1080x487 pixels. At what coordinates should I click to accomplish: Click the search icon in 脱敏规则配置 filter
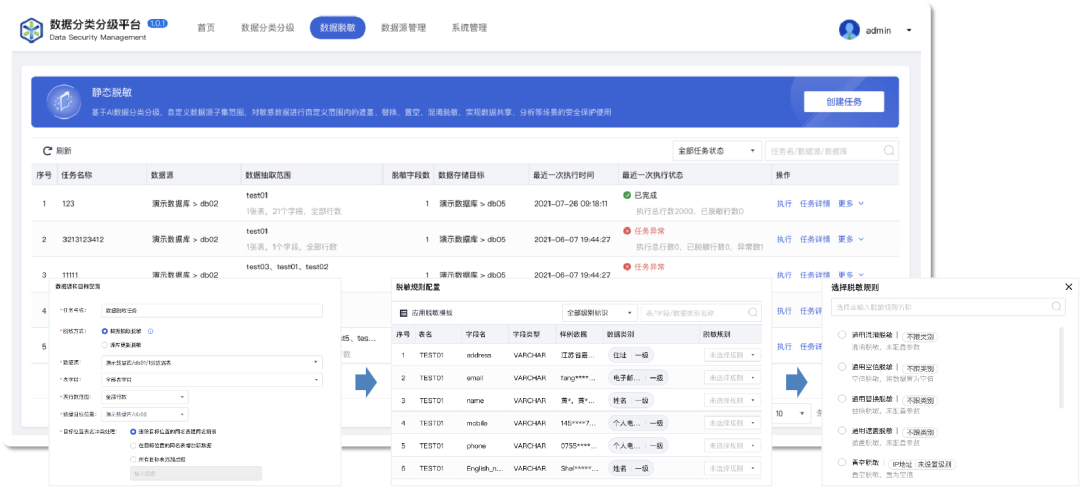tap(752, 313)
